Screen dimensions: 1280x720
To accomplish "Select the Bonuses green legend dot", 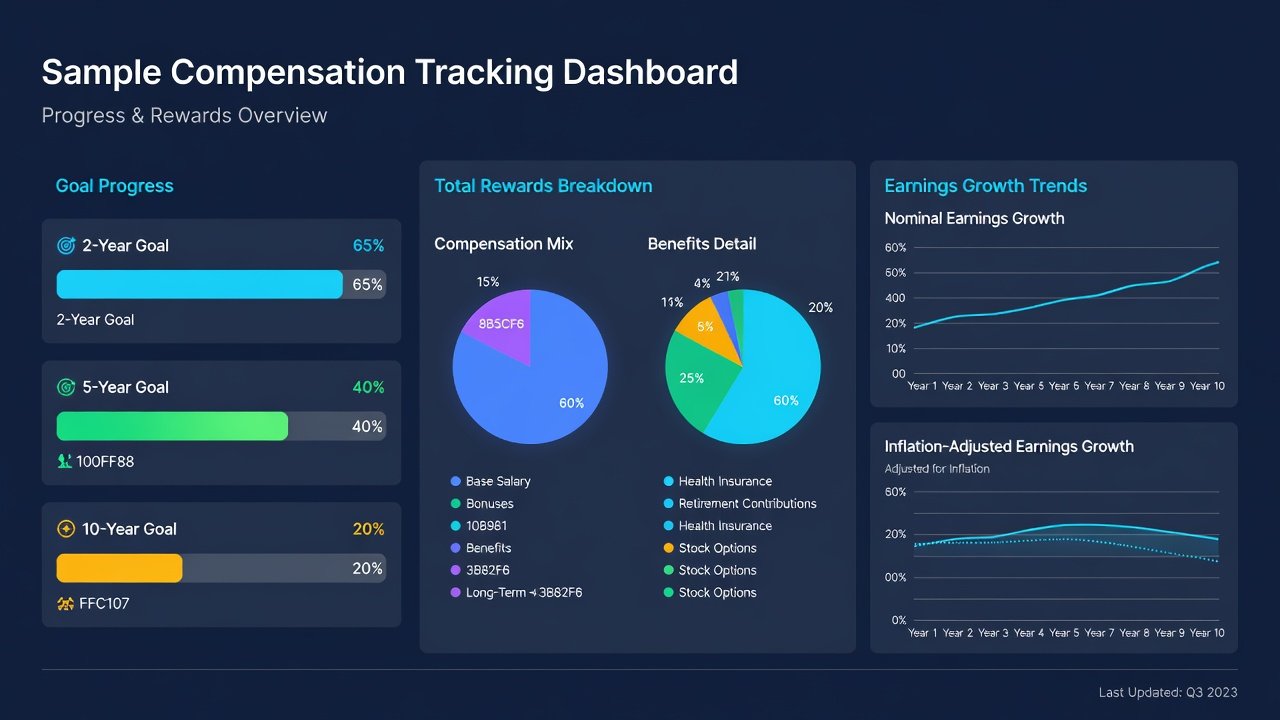I will (456, 503).
